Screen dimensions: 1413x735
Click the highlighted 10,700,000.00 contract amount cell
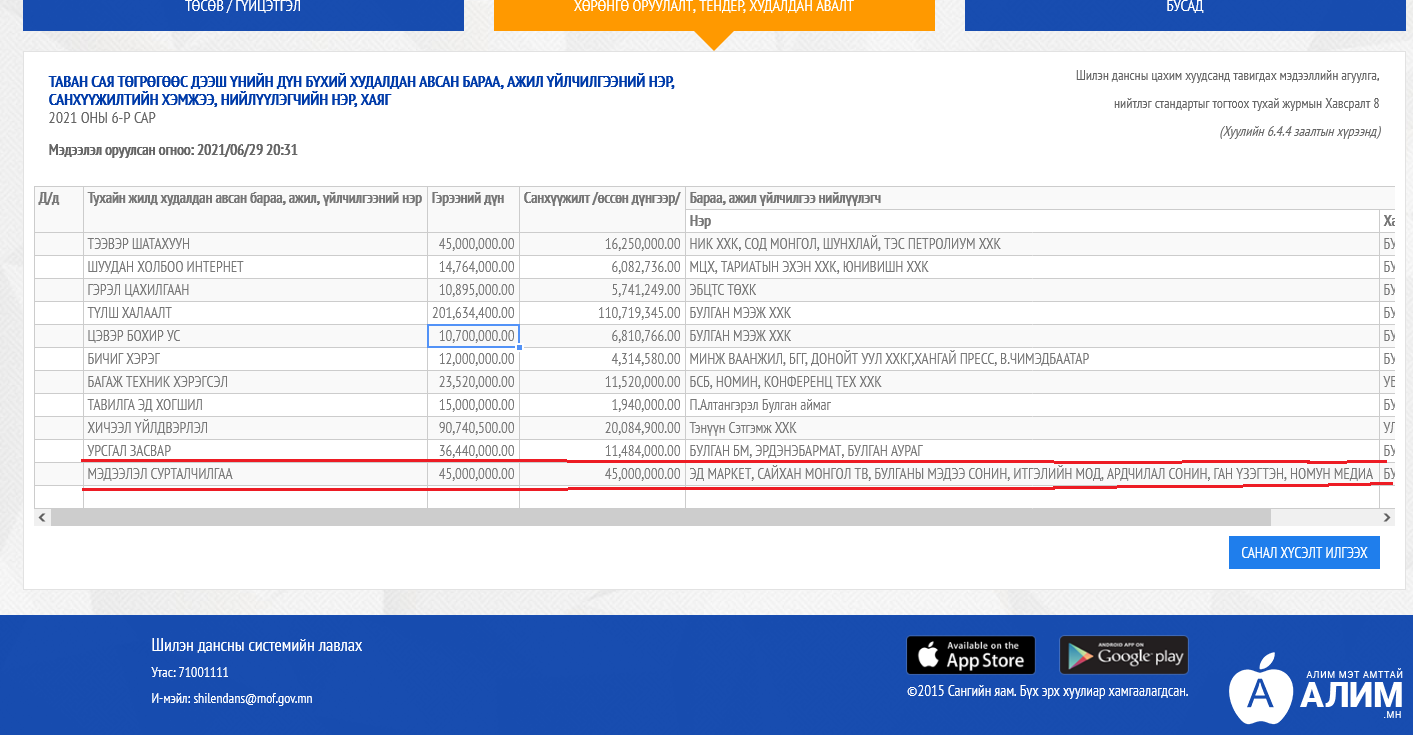(474, 336)
